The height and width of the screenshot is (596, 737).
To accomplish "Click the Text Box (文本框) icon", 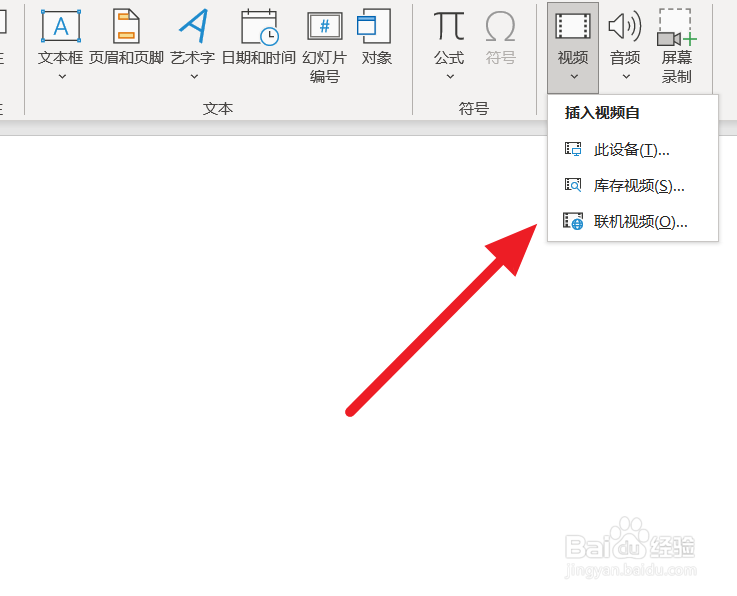I will click(x=61, y=26).
